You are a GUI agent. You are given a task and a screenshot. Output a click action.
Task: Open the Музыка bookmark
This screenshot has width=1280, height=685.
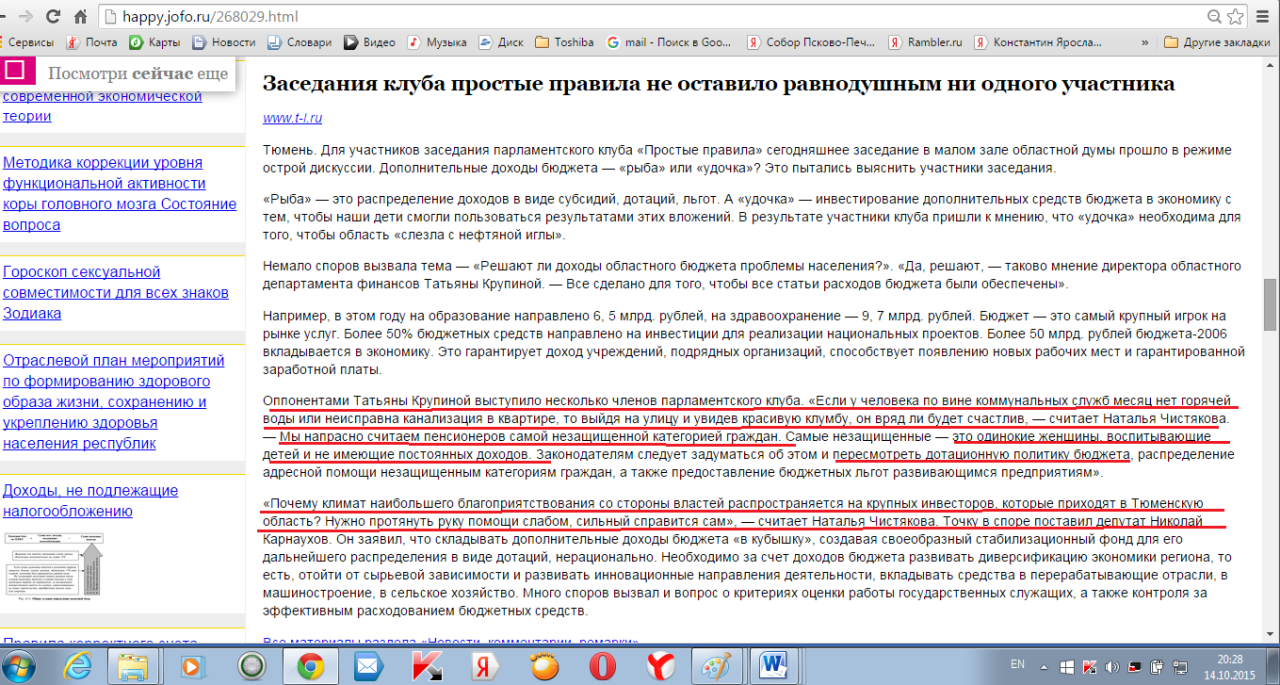click(x=437, y=43)
